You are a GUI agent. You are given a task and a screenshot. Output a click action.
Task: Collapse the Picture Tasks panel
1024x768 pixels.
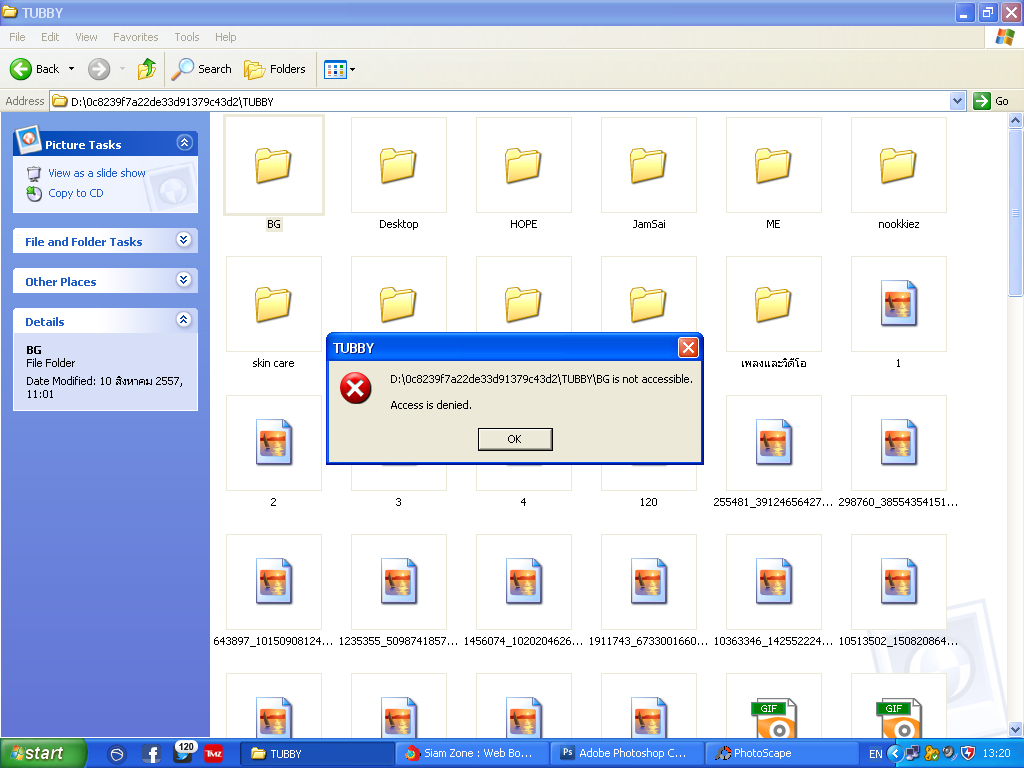coord(185,142)
